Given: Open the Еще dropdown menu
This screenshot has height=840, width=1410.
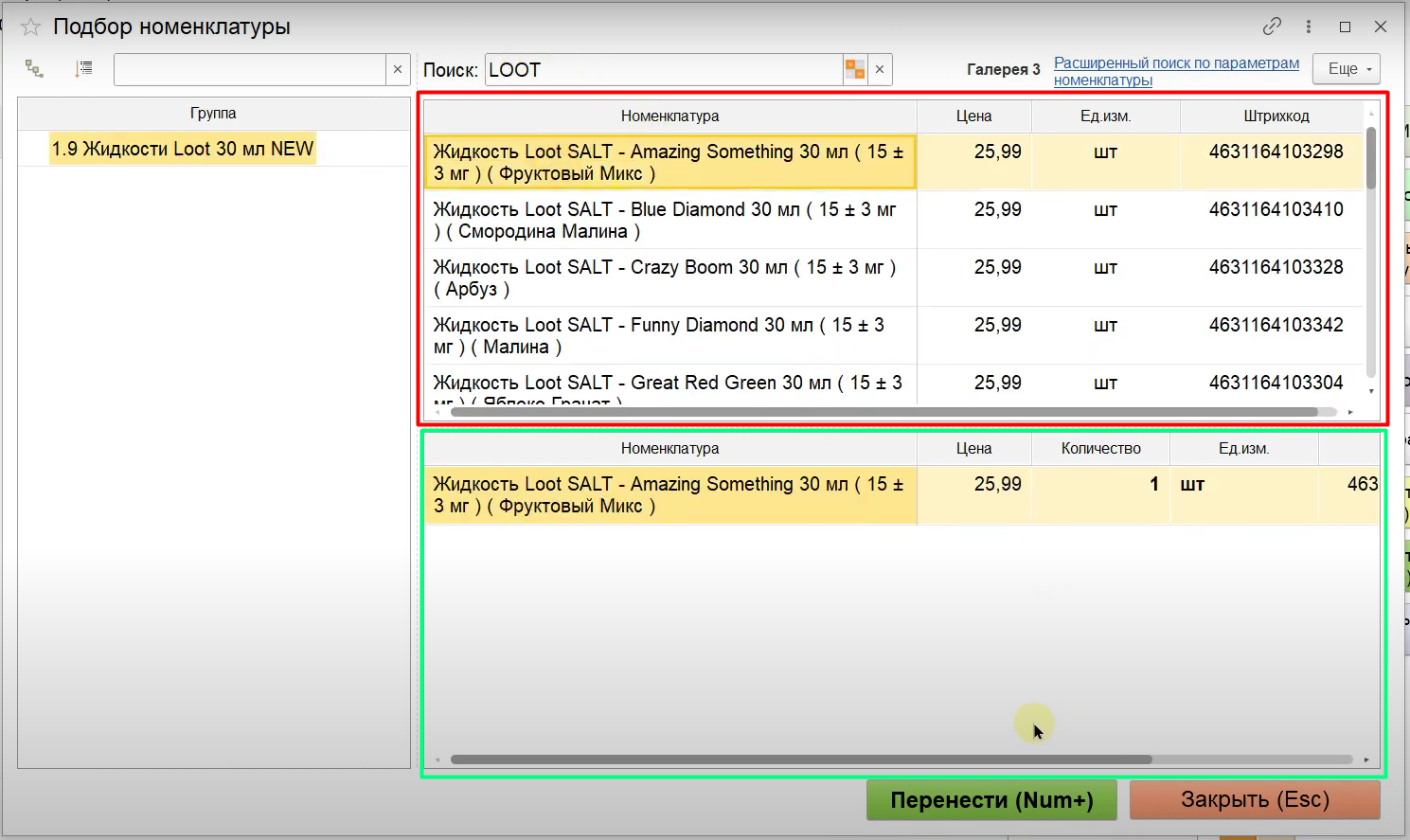Looking at the screenshot, I should [x=1348, y=69].
